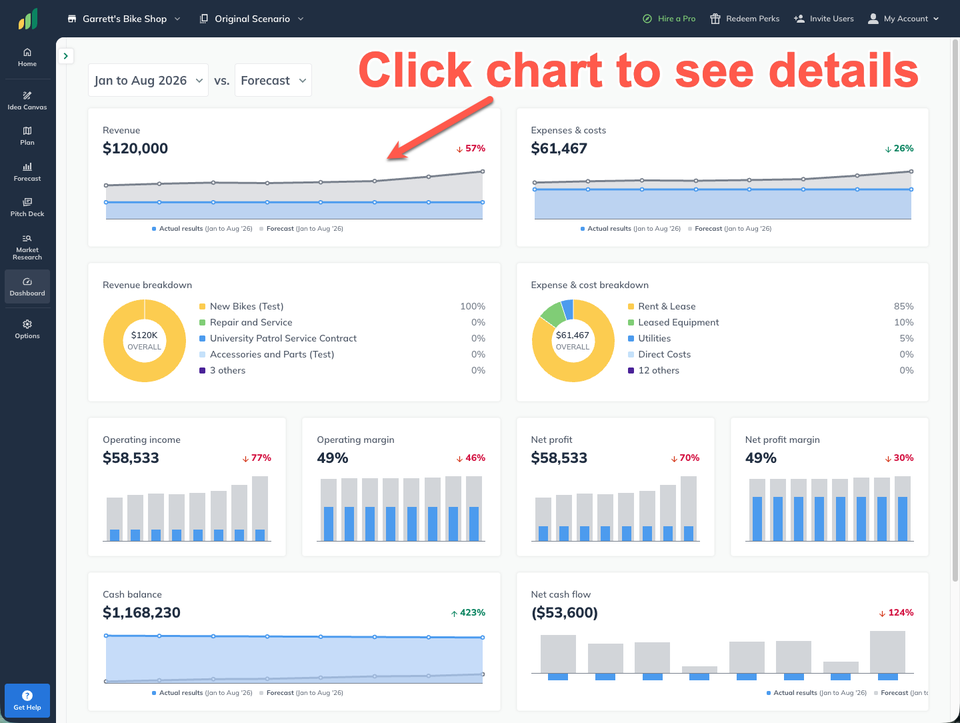
Task: Open the Jan to Aug 2026 date dropdown
Action: tap(148, 80)
